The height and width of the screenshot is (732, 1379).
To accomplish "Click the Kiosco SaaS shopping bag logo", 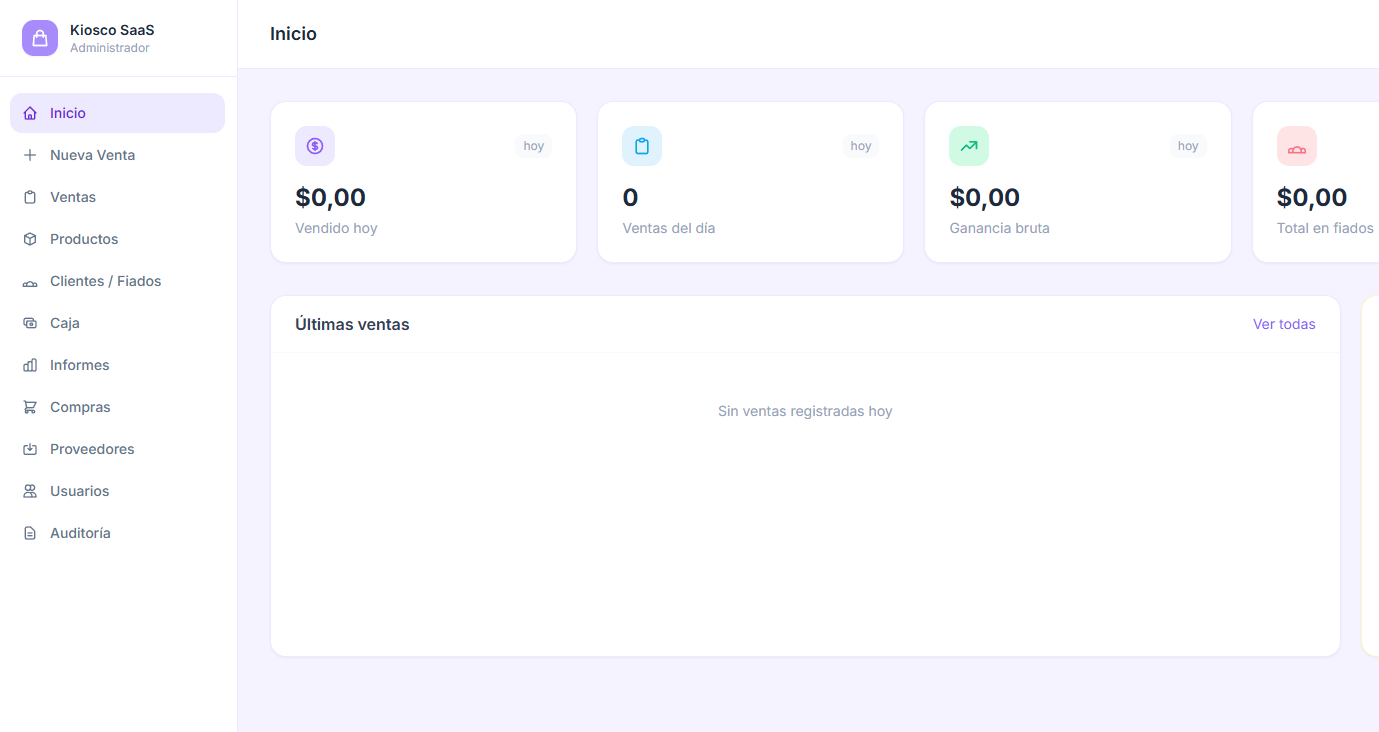I will click(x=40, y=38).
